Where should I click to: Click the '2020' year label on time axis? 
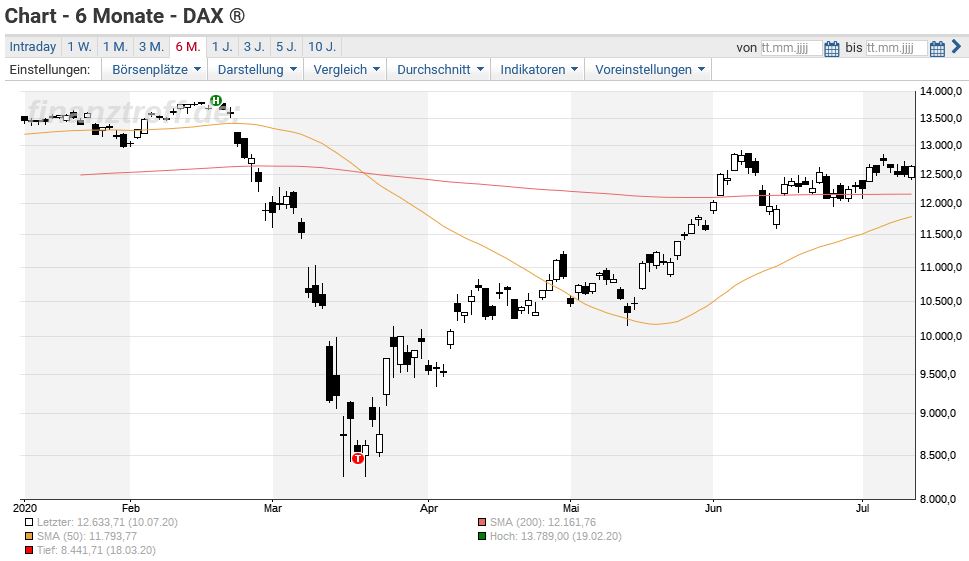point(25,508)
